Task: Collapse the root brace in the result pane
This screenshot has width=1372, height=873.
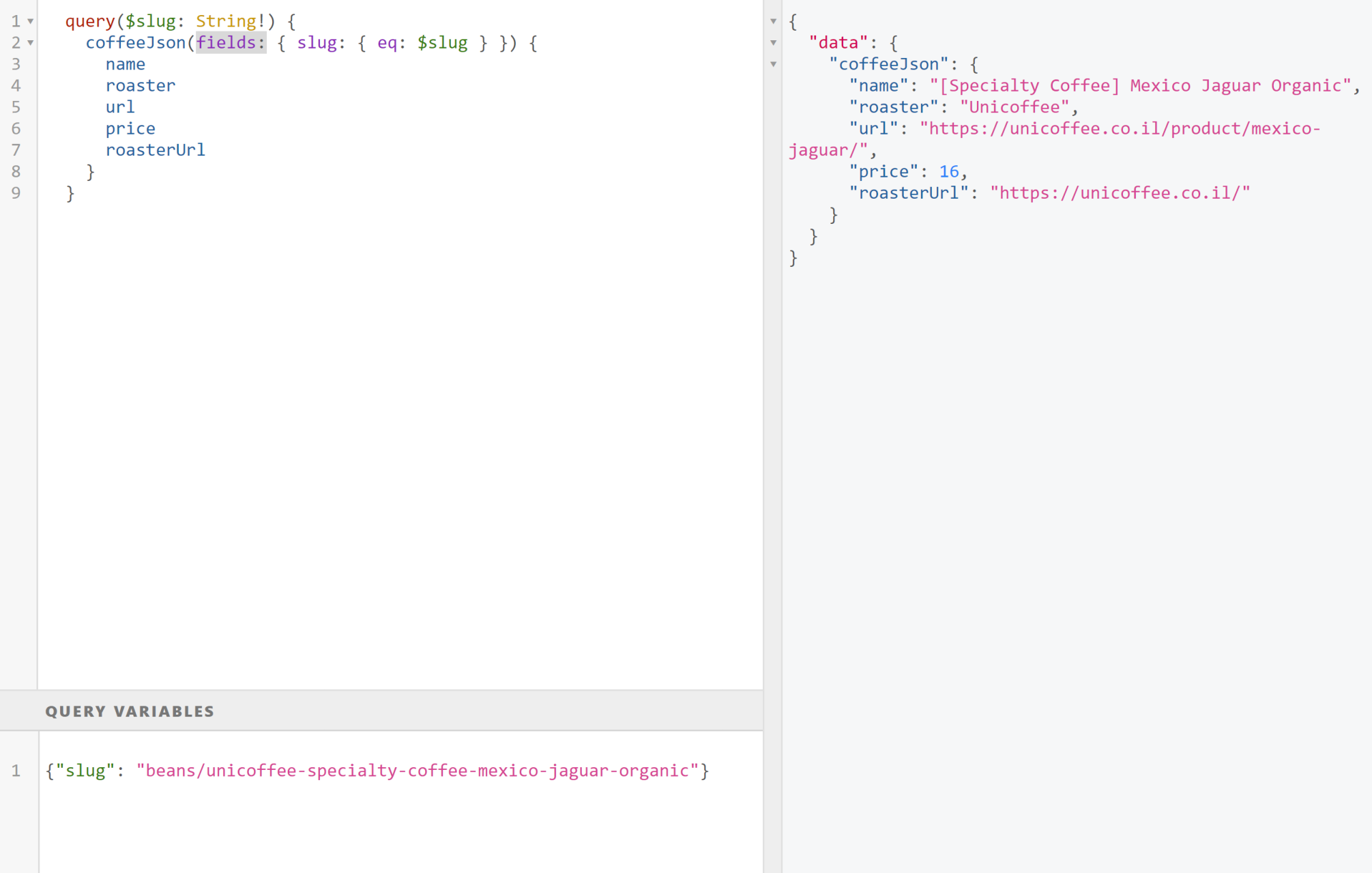Action: pyautogui.click(x=773, y=22)
